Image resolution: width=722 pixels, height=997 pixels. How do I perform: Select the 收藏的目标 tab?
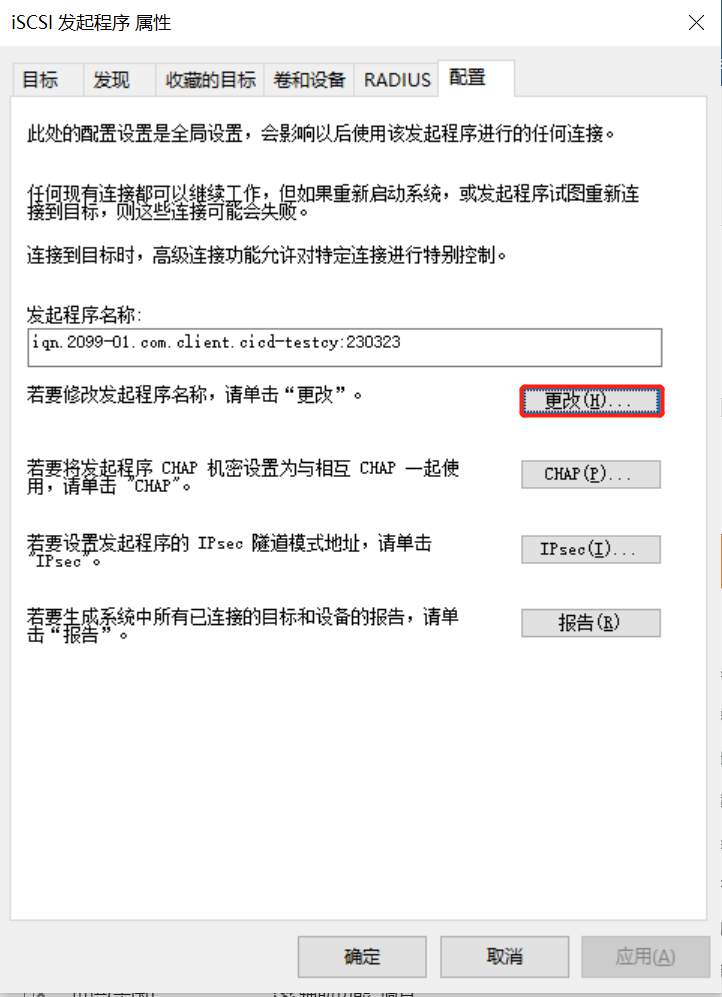(210, 80)
